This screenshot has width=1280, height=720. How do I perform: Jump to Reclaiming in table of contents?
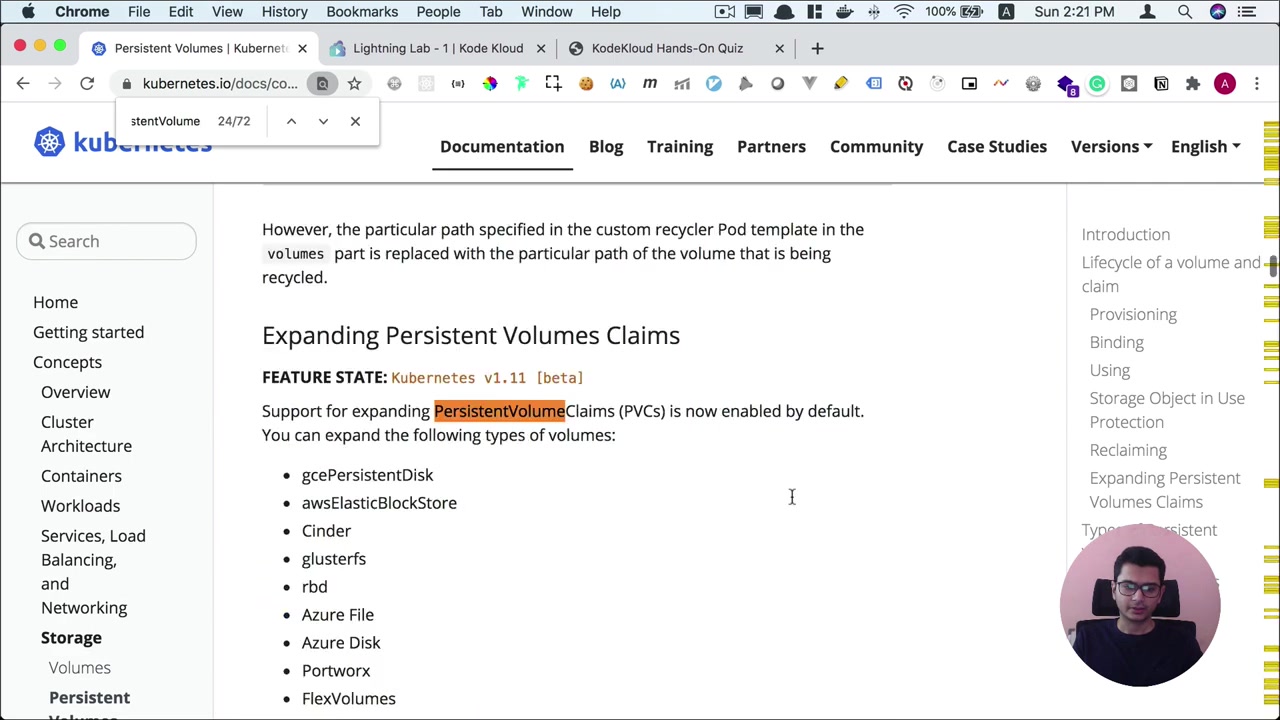[x=1128, y=450]
